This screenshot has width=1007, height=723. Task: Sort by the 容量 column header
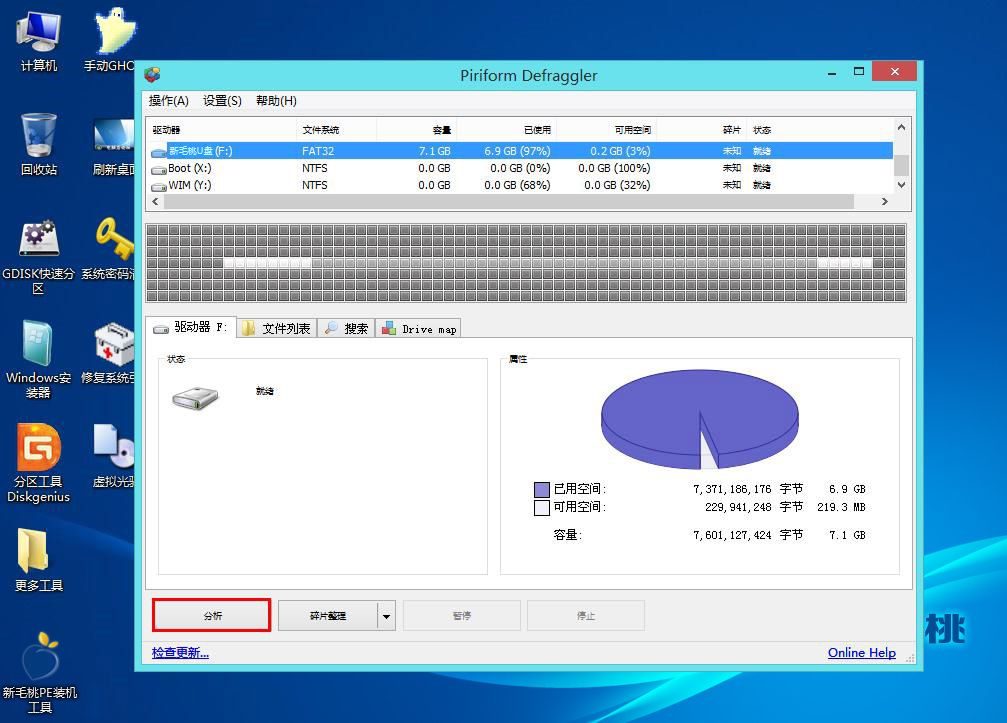416,130
